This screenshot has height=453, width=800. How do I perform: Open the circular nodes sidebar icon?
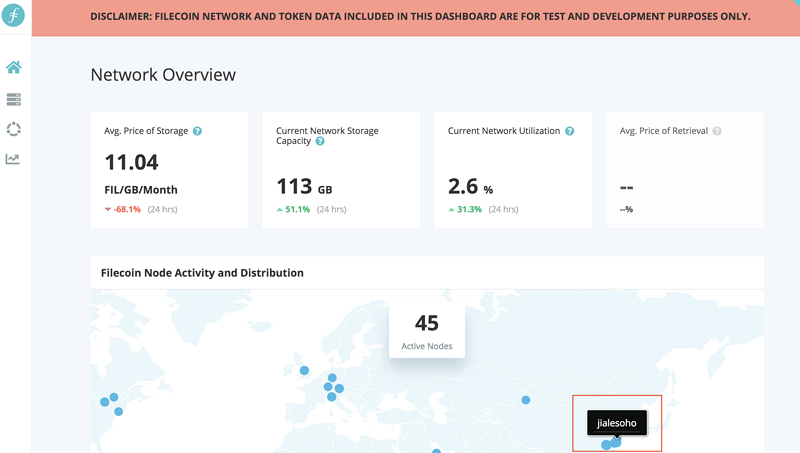[14, 129]
